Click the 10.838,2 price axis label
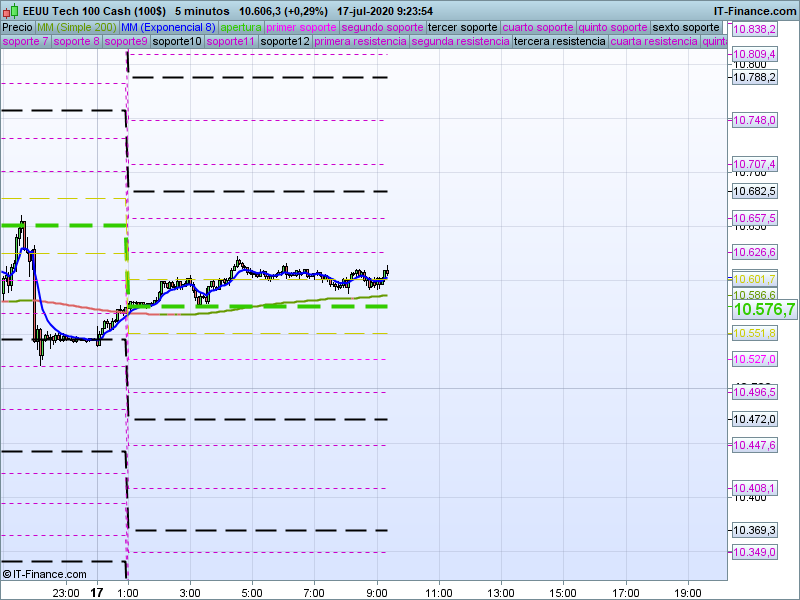Viewport: 800px width, 600px height. 754,30
